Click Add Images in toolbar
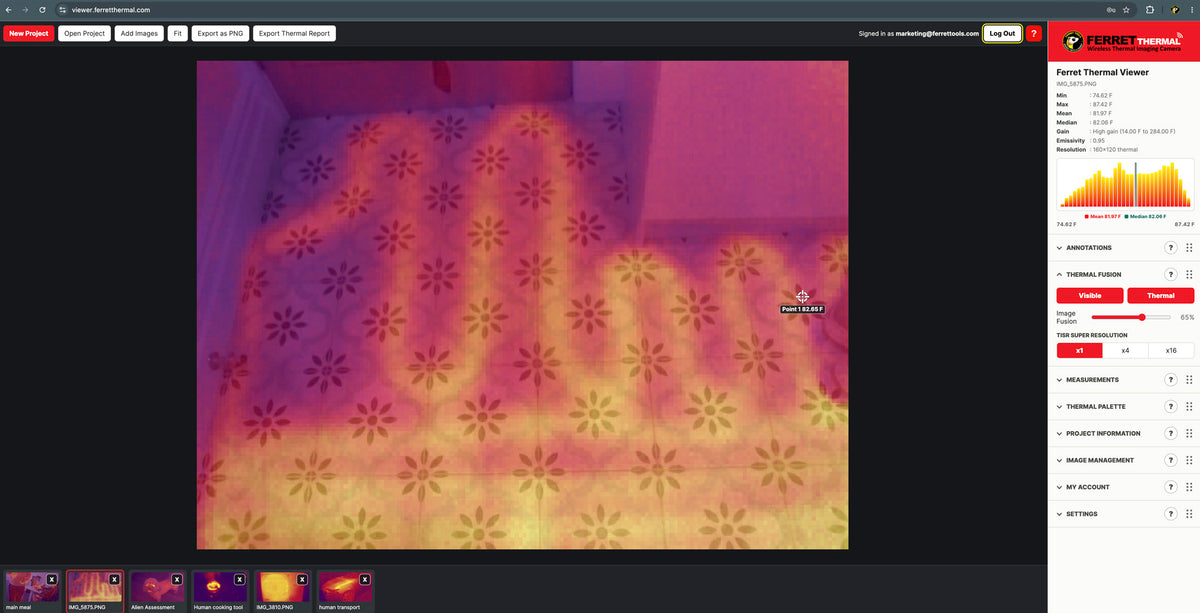The width and height of the screenshot is (1200, 613). [x=139, y=33]
